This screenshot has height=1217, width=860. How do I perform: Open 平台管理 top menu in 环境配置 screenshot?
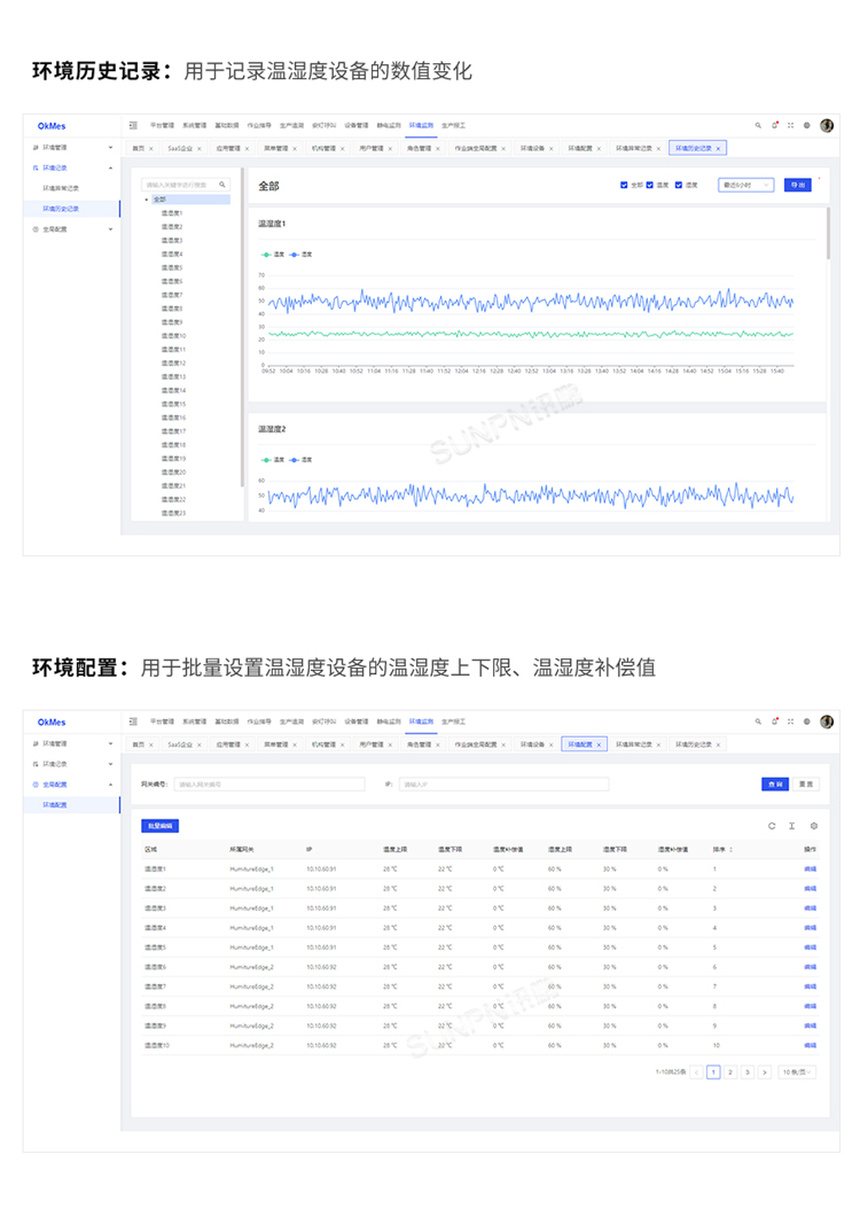pos(162,721)
